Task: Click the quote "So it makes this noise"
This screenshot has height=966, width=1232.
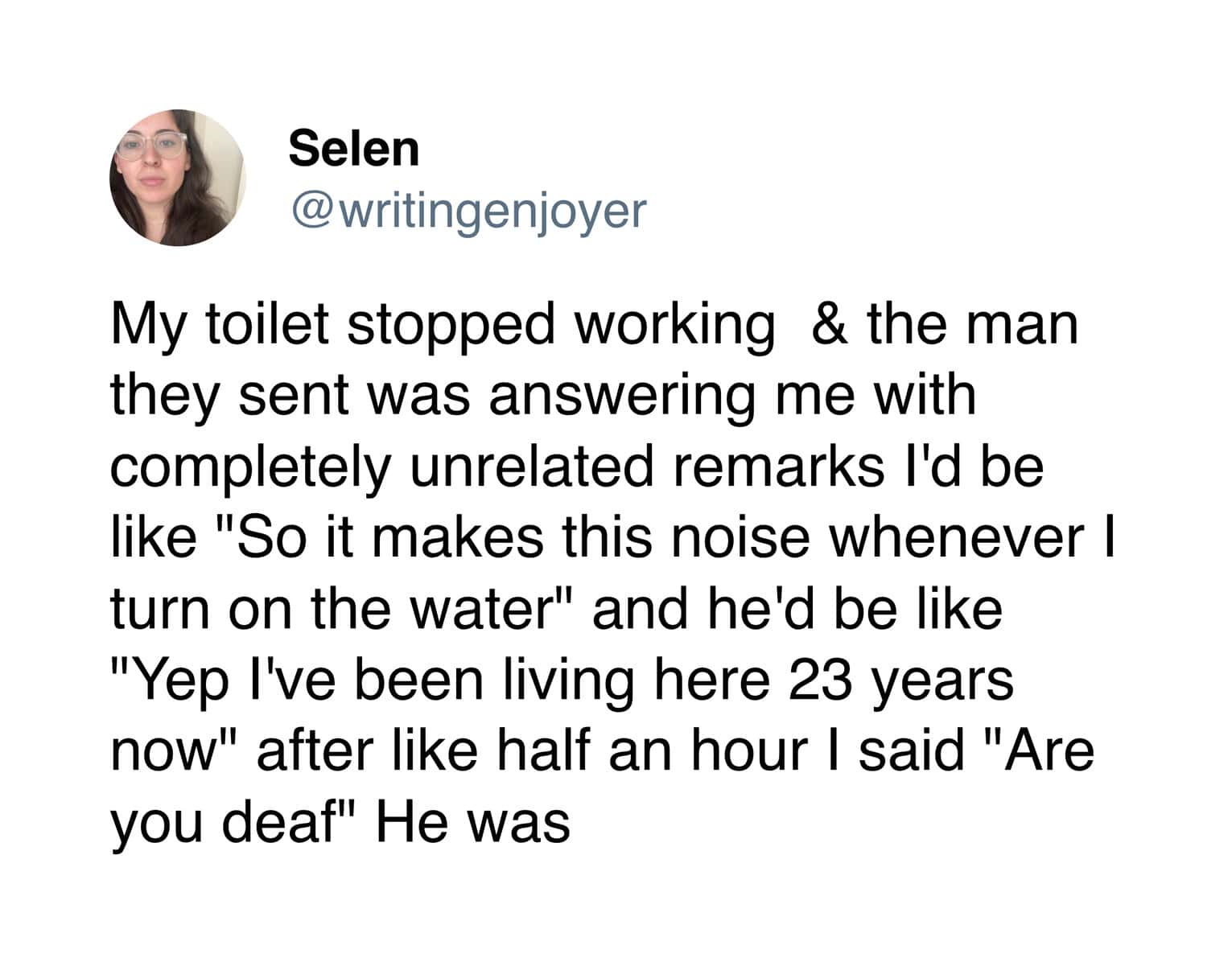Action: [435, 537]
